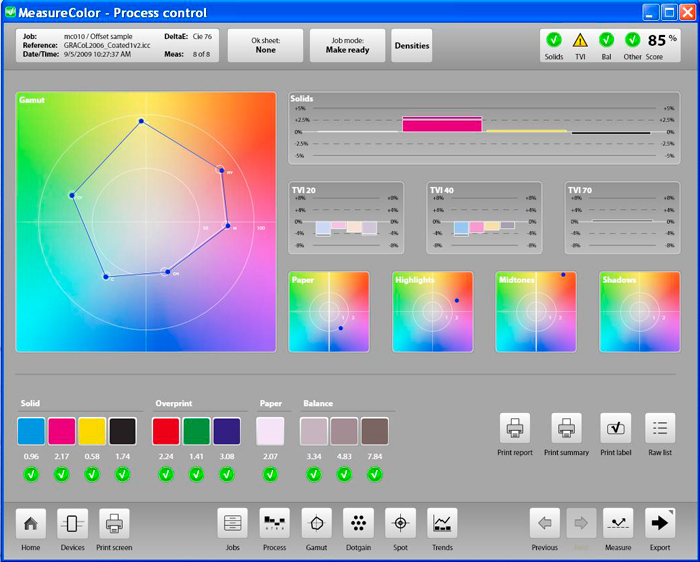This screenshot has height=562, width=700.
Task: Start a new Measure reading
Action: [x=618, y=524]
